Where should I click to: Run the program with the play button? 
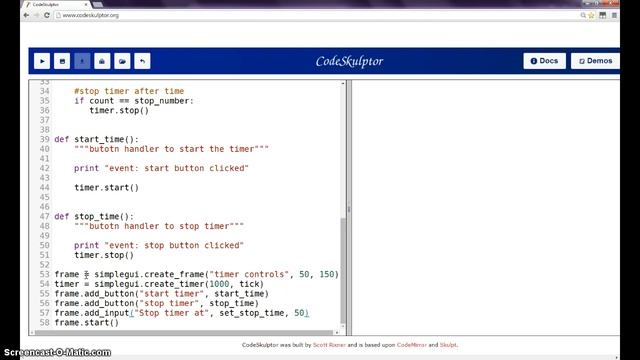42,61
